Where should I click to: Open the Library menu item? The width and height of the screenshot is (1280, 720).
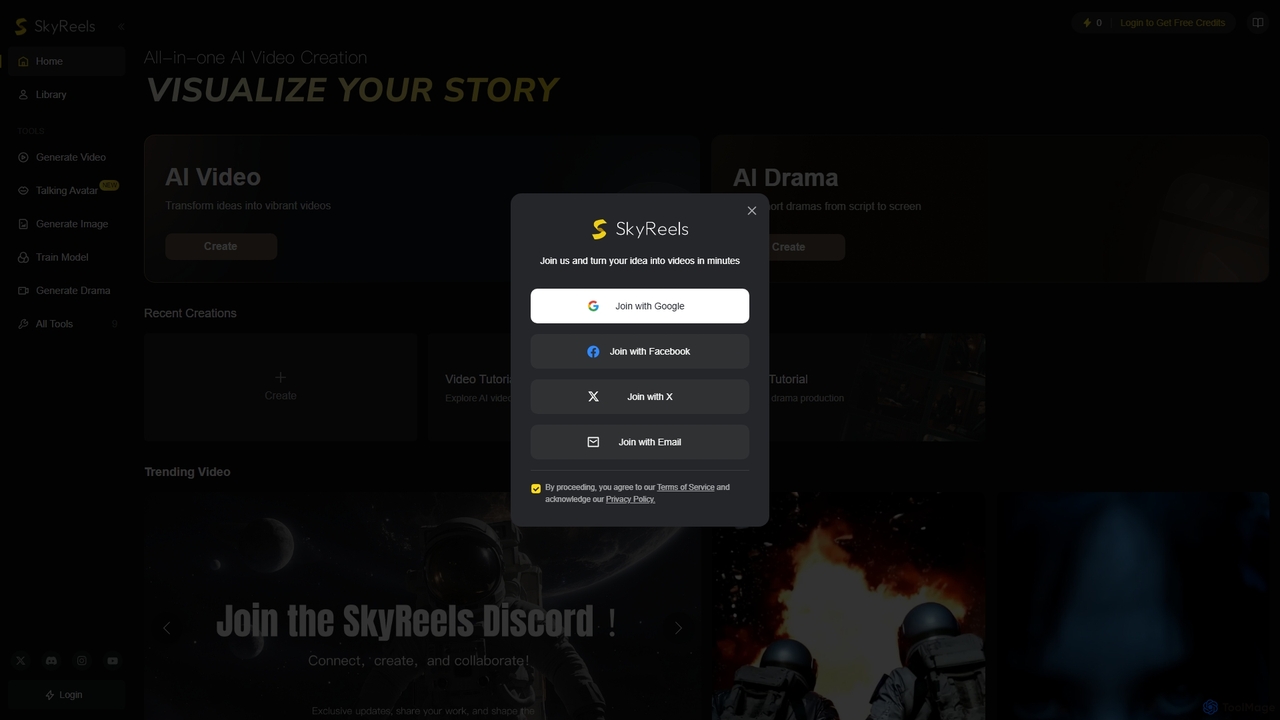66,95
